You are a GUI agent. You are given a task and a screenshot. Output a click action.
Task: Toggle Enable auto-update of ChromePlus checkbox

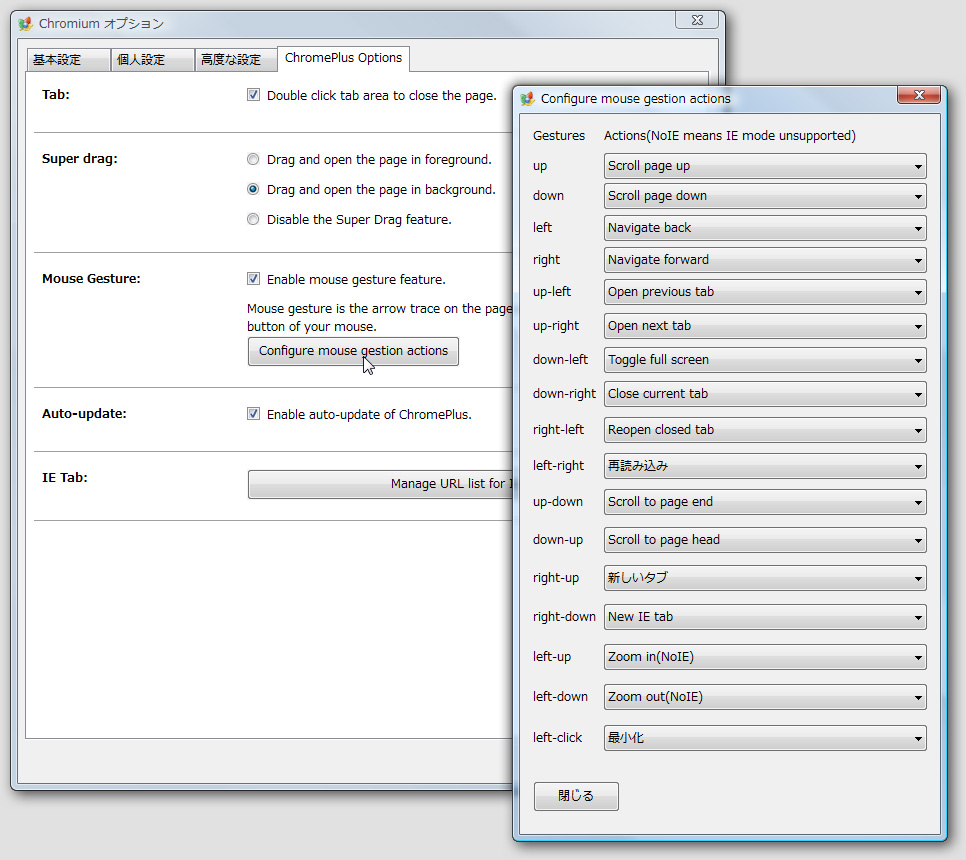(x=253, y=414)
